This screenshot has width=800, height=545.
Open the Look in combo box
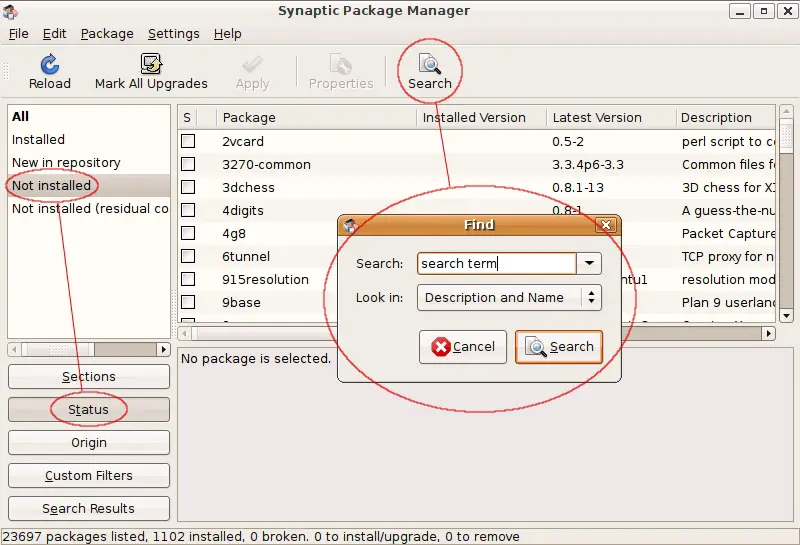click(x=509, y=298)
